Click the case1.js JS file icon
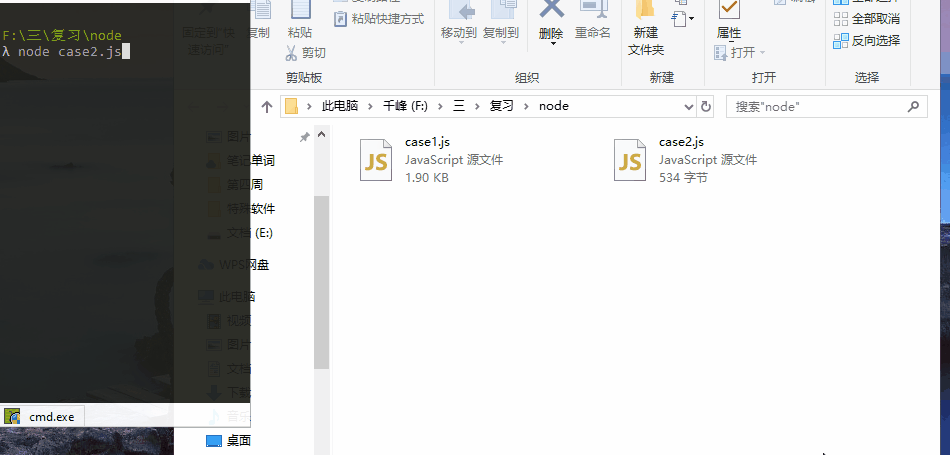950x455 pixels. (x=376, y=160)
